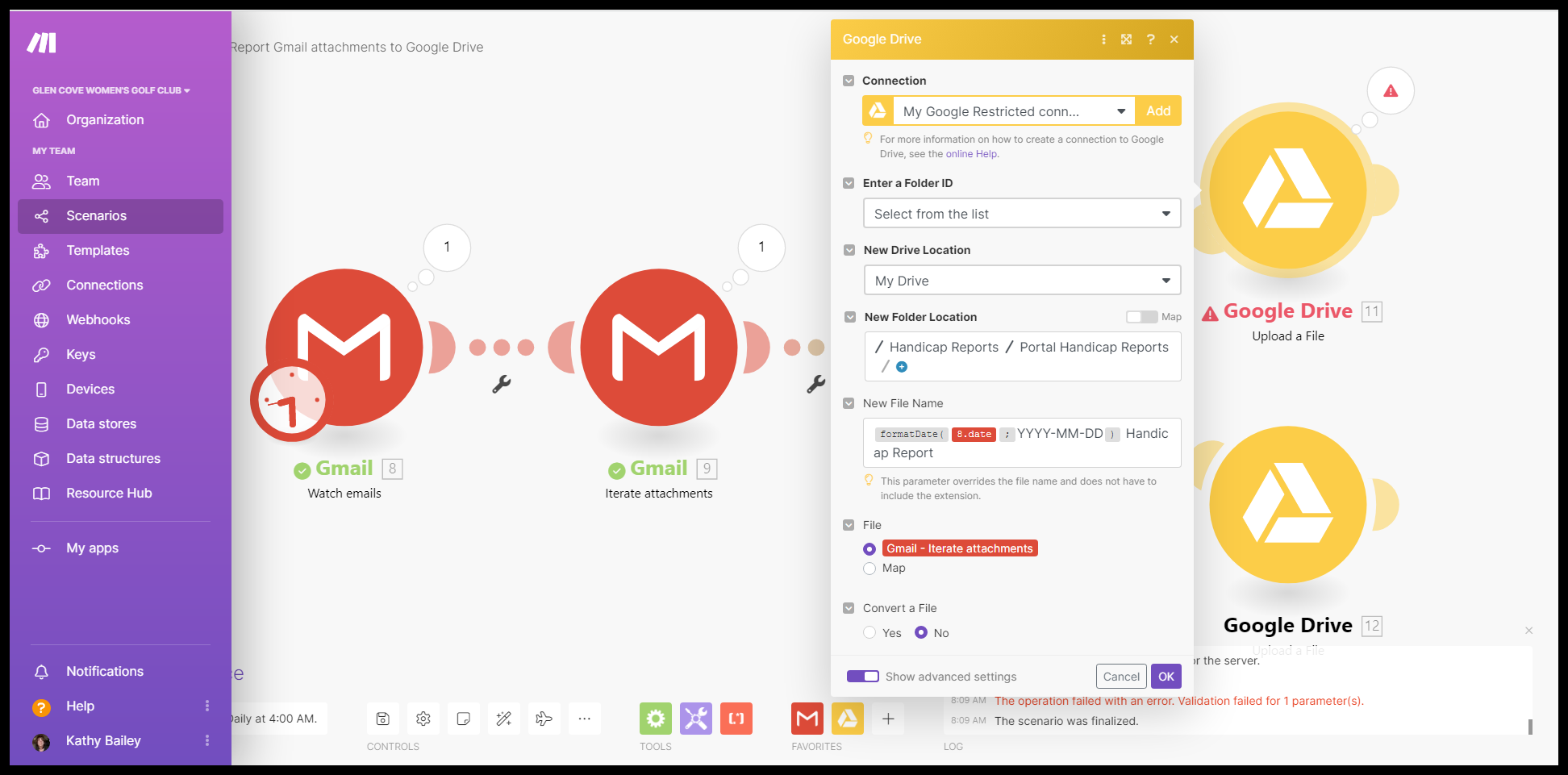Select the Google Drive module numbered 12

tap(1288, 505)
